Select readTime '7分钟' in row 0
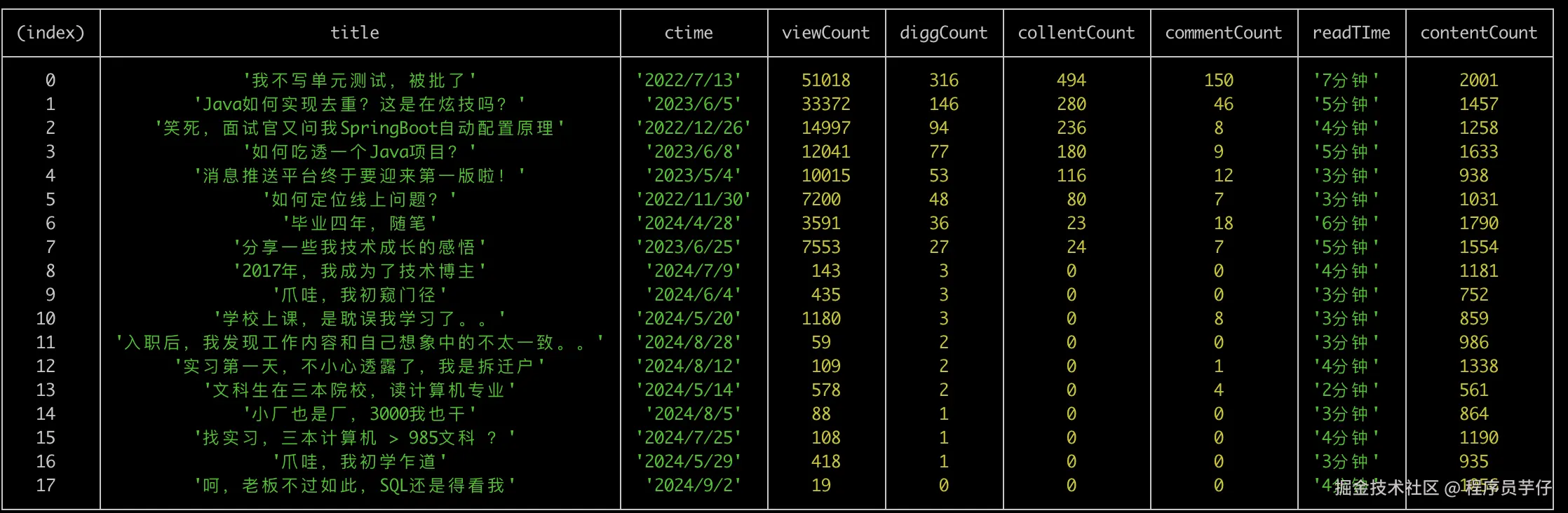This screenshot has height=513, width=1568. click(1346, 81)
